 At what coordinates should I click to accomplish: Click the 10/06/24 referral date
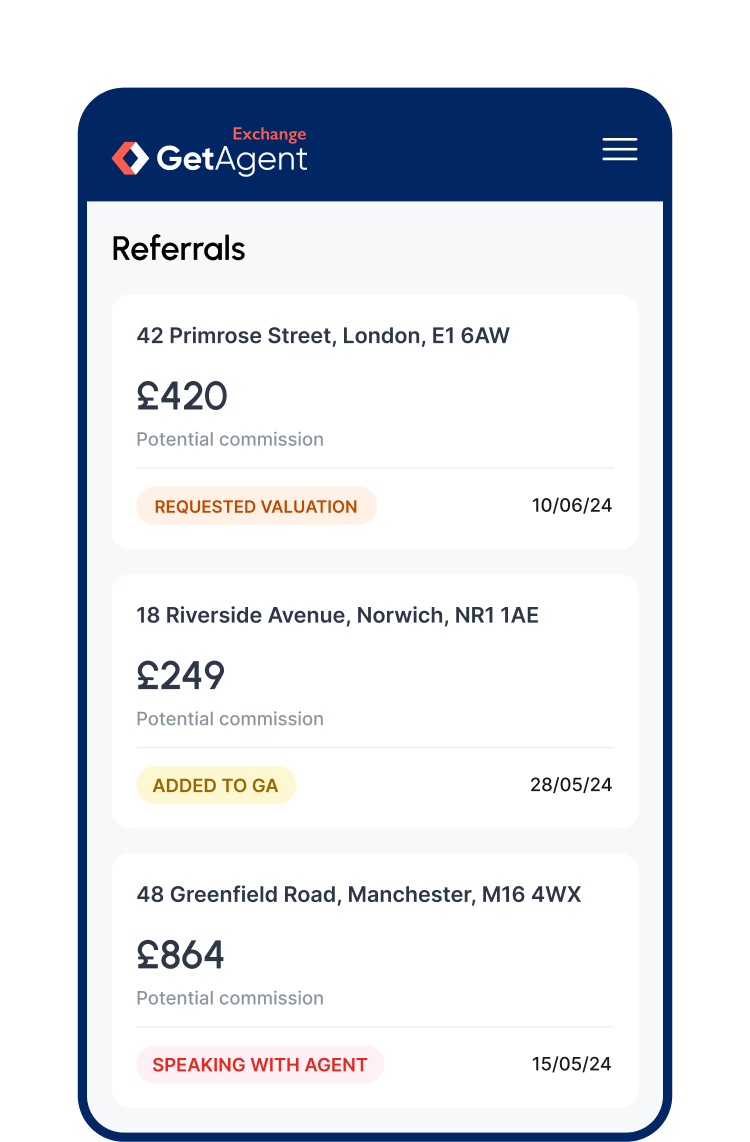click(x=571, y=505)
